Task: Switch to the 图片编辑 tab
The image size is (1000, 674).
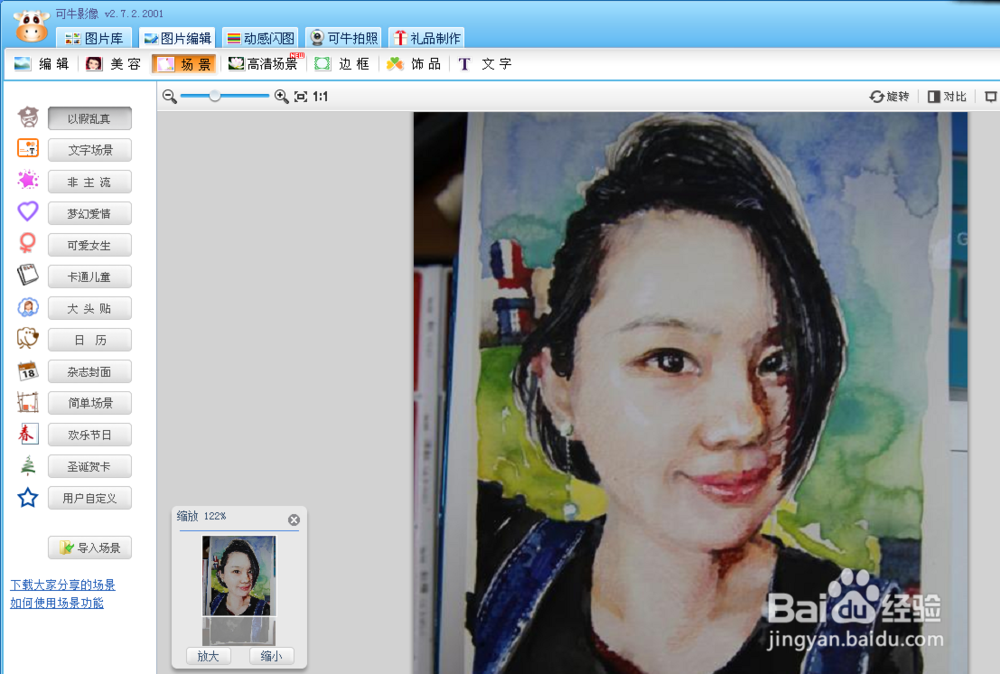Action: tap(177, 38)
